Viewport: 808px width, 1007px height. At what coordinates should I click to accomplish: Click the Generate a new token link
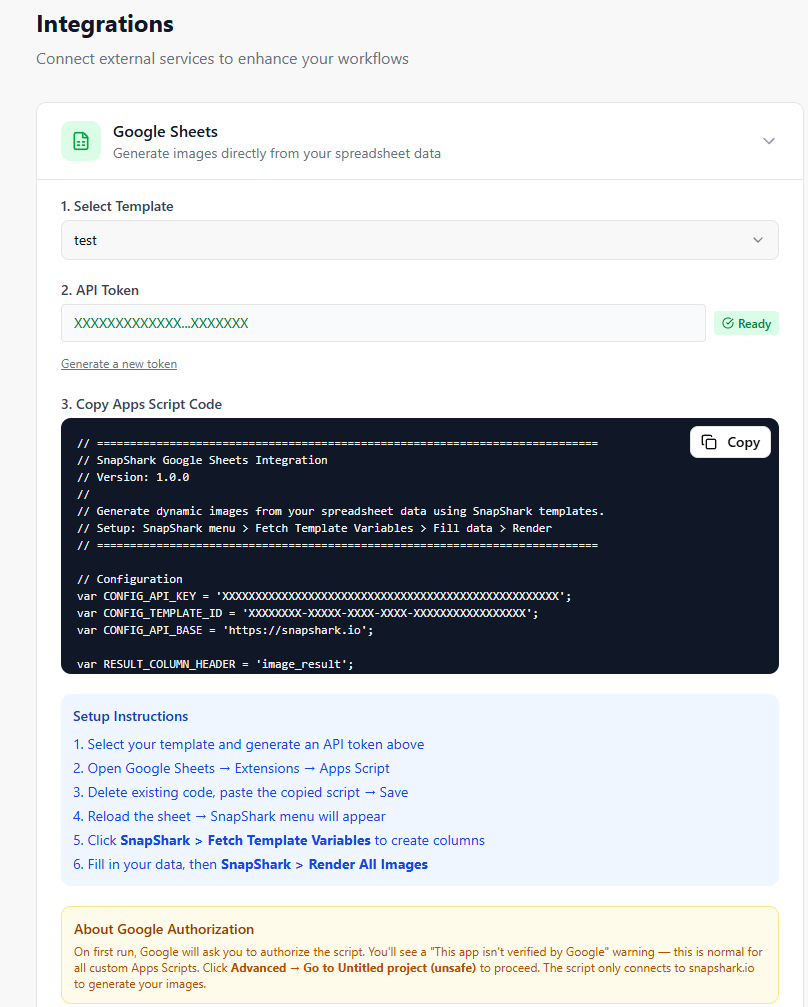[x=118, y=363]
